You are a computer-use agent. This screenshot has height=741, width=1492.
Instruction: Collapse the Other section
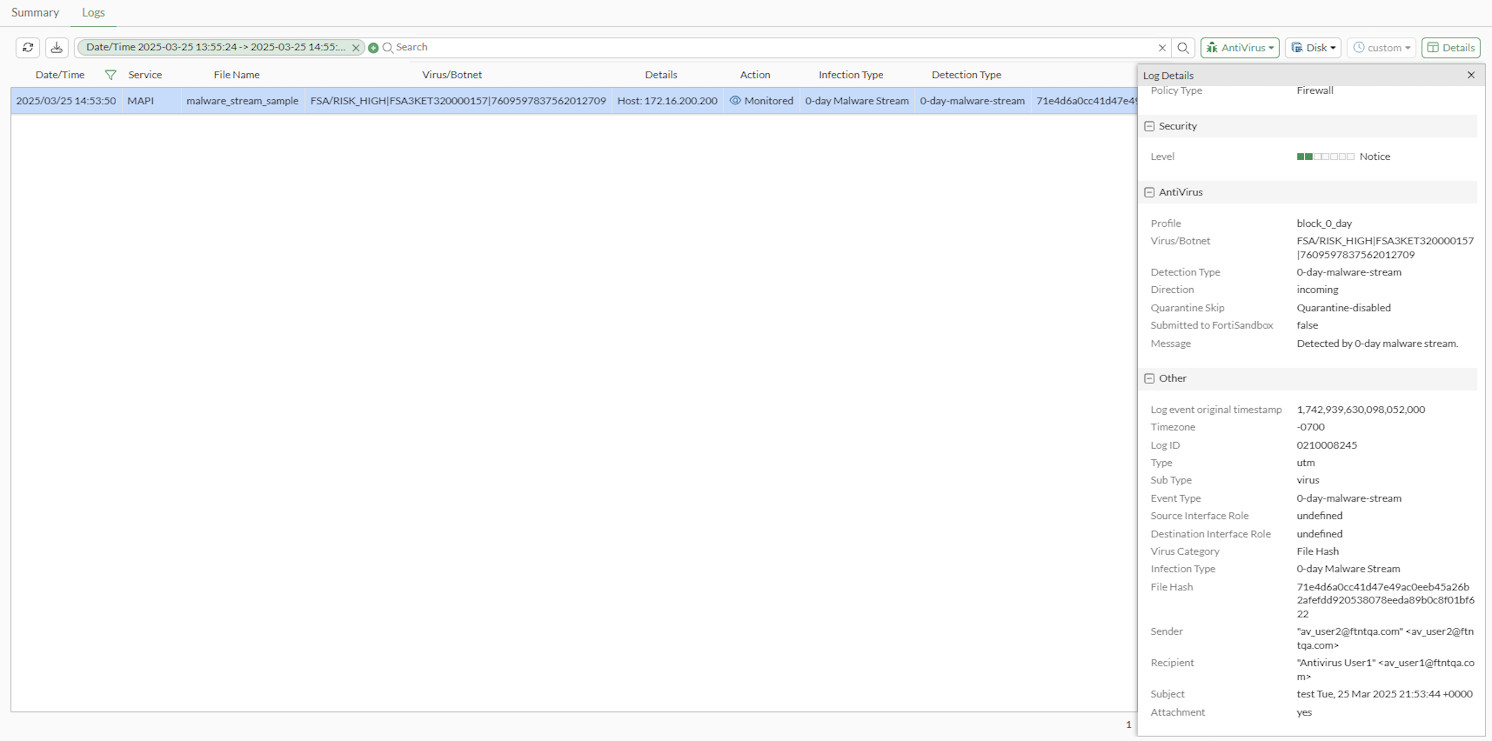point(1149,378)
